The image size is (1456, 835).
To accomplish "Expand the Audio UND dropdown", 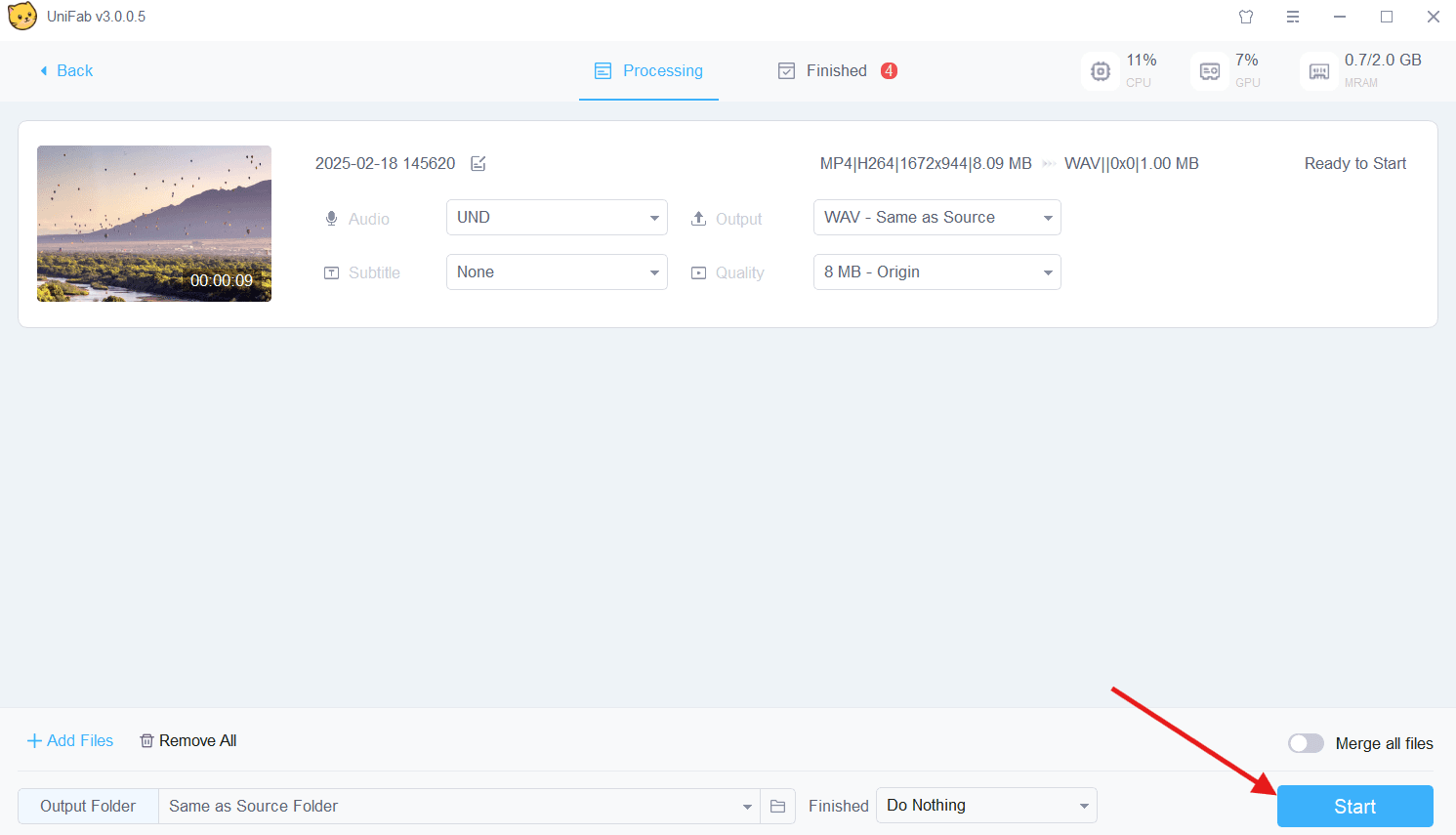I will [557, 217].
